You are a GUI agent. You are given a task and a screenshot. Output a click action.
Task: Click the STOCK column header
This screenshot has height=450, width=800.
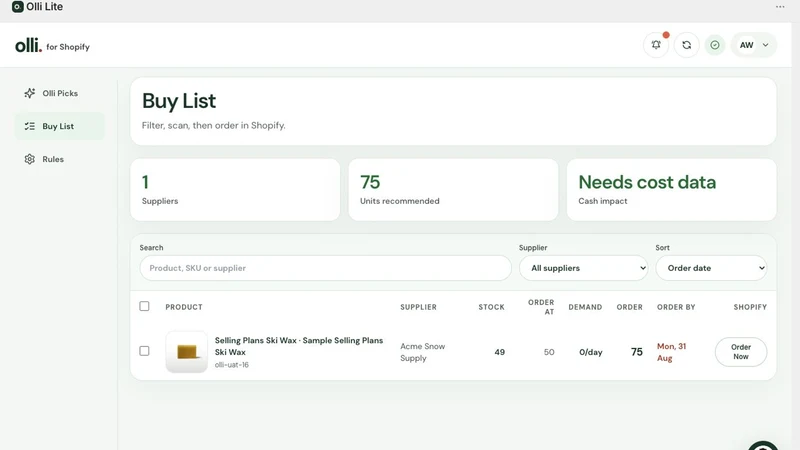491,307
